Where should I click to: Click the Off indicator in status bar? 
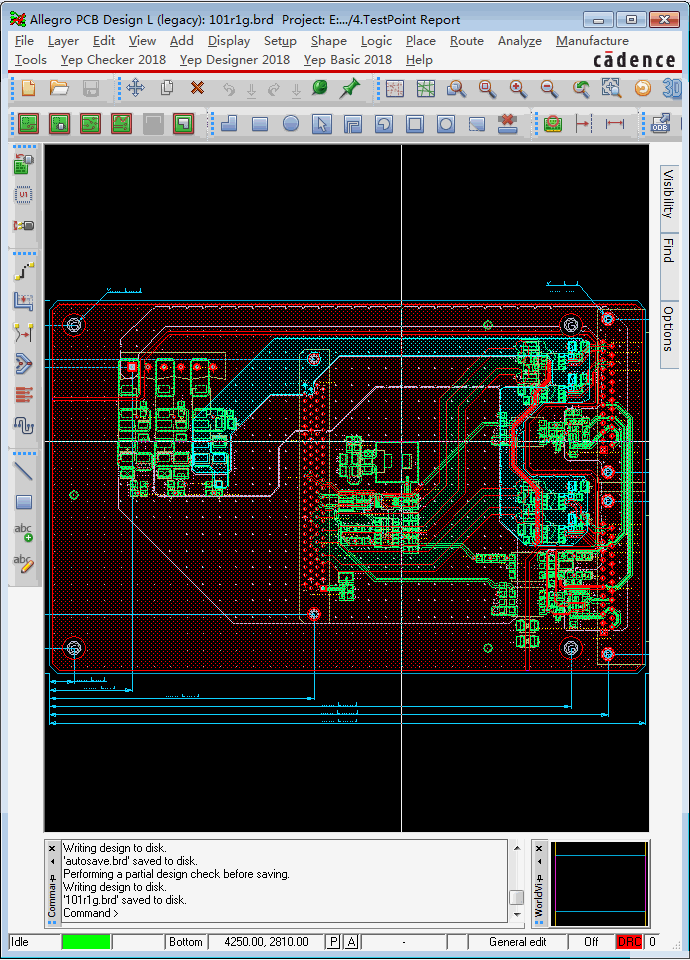coord(591,942)
